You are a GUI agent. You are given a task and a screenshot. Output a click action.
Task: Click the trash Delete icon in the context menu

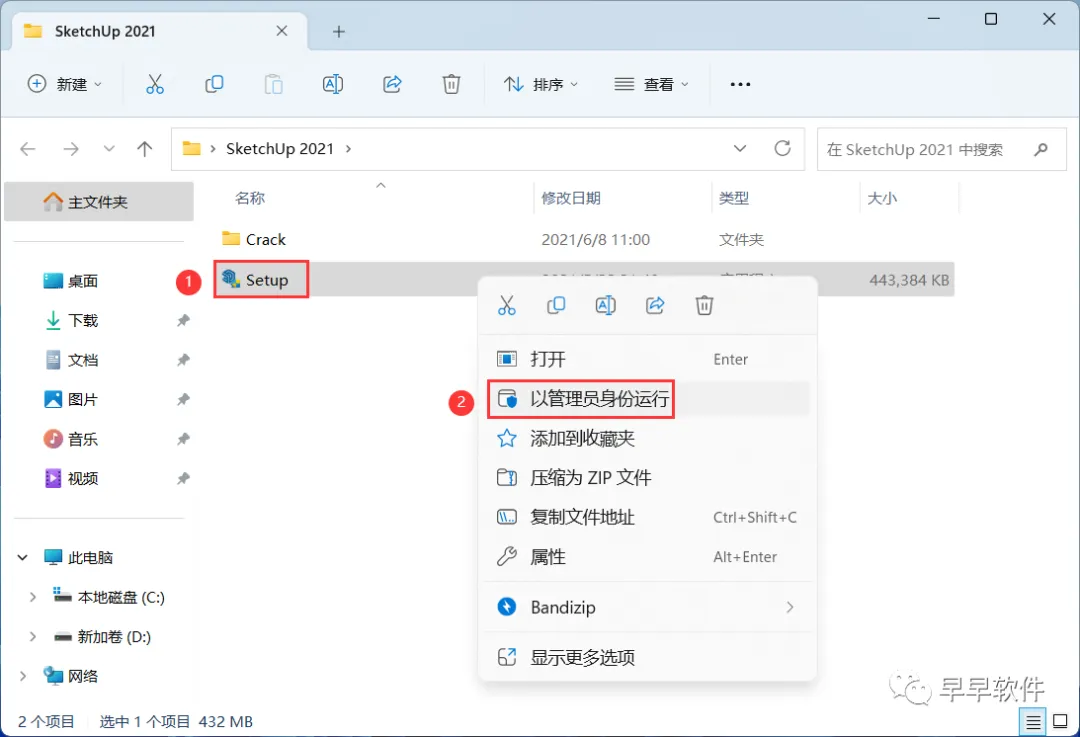[704, 305]
